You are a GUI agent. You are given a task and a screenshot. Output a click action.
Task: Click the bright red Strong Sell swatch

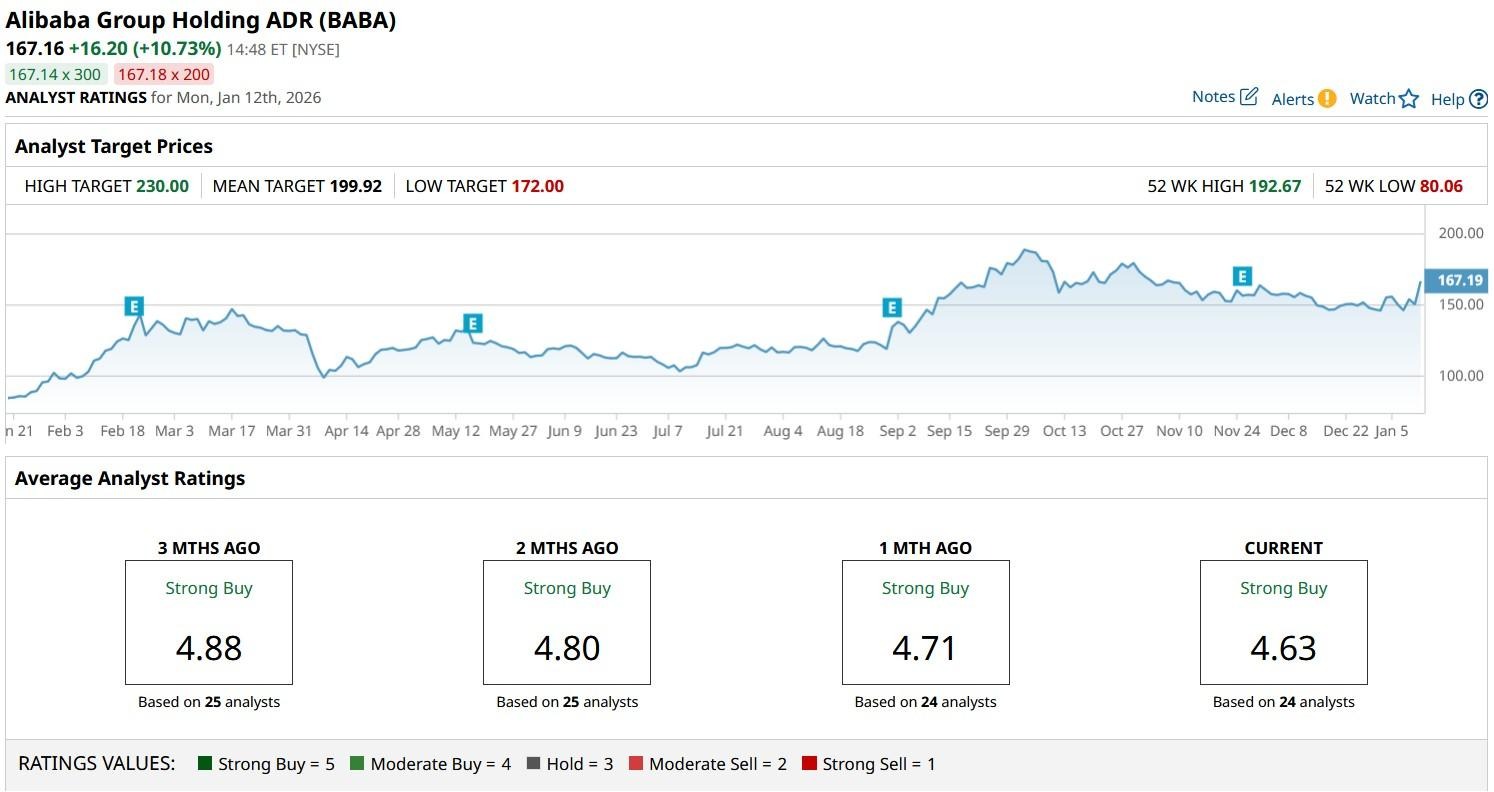(x=809, y=764)
